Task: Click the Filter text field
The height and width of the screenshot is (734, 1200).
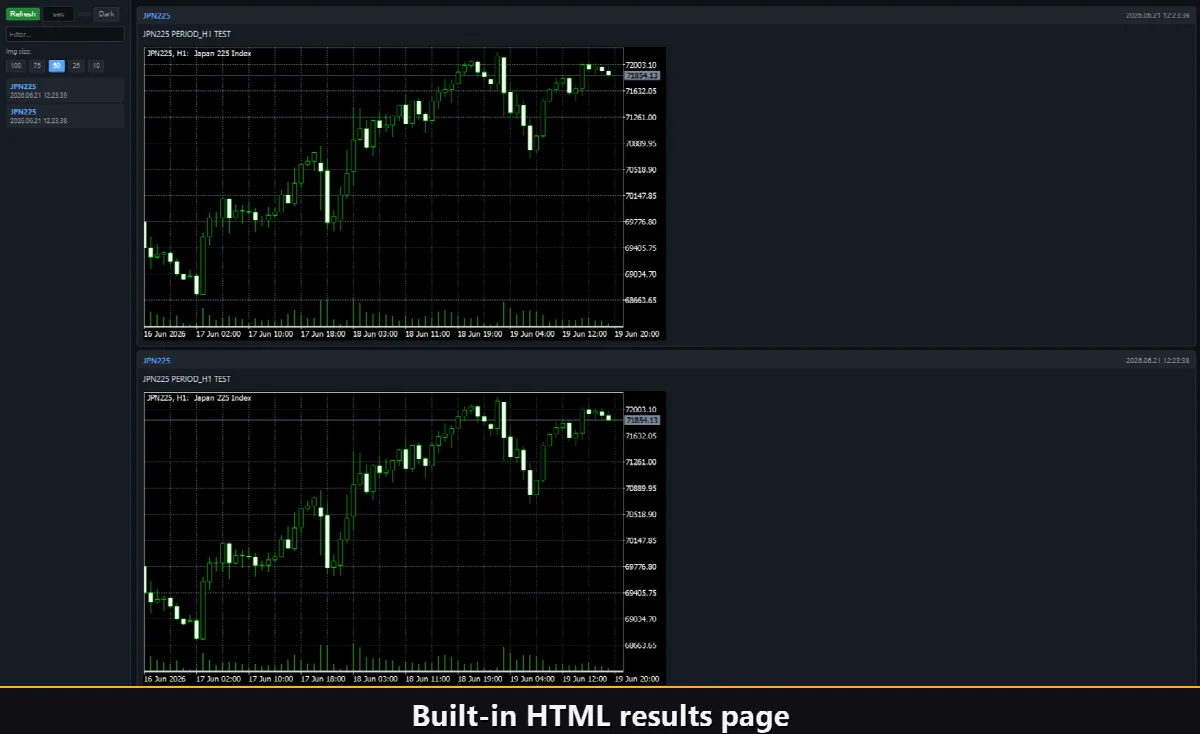Action: tap(65, 34)
